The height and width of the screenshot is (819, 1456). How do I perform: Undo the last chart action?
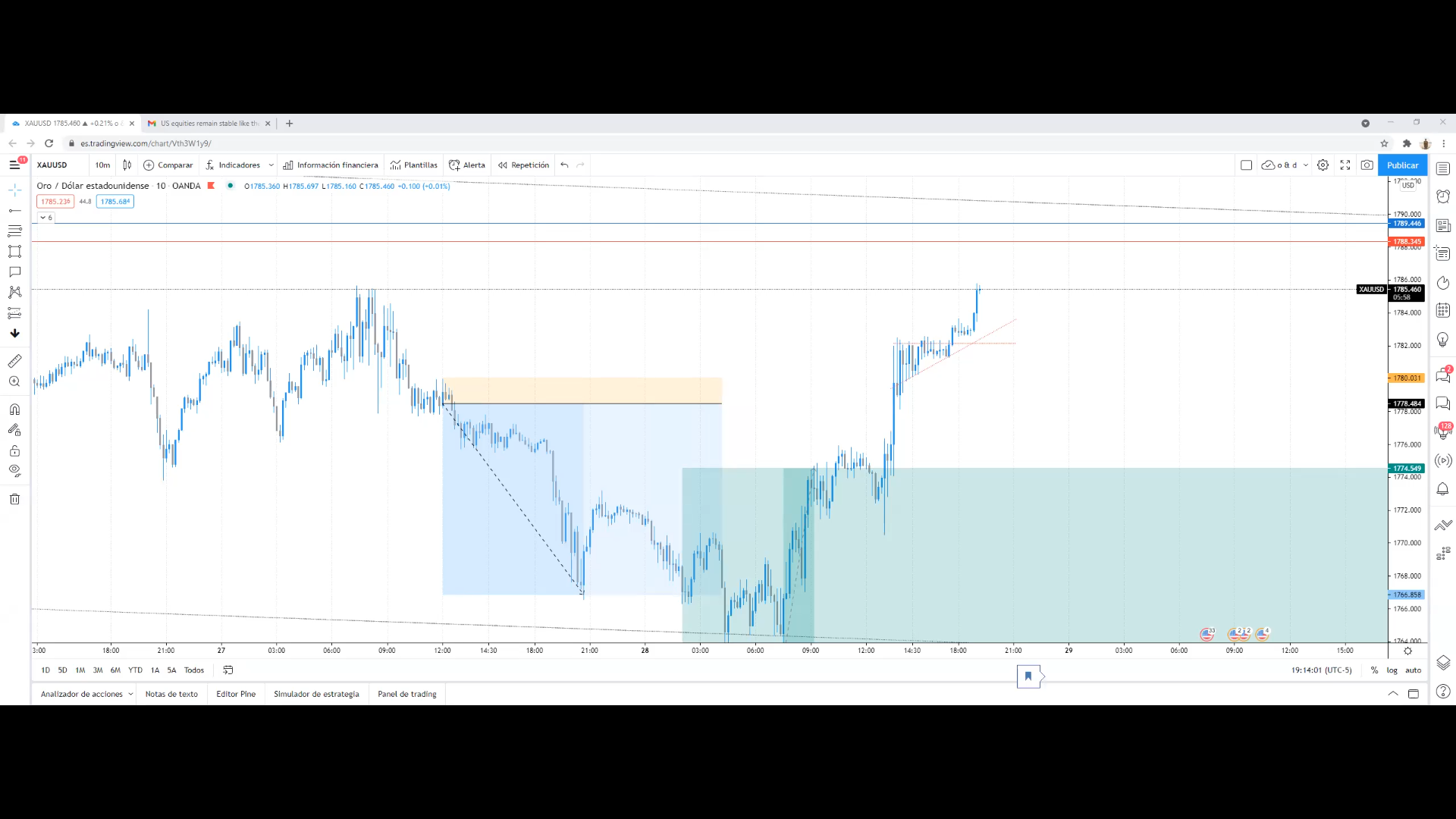click(564, 165)
